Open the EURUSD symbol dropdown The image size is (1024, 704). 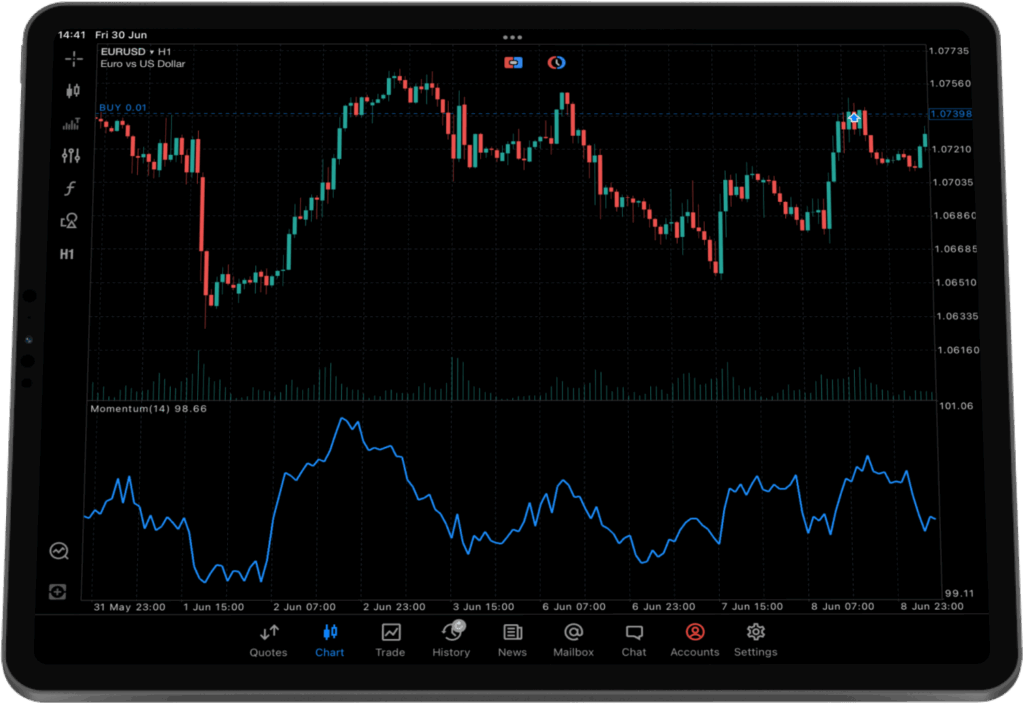tap(136, 52)
